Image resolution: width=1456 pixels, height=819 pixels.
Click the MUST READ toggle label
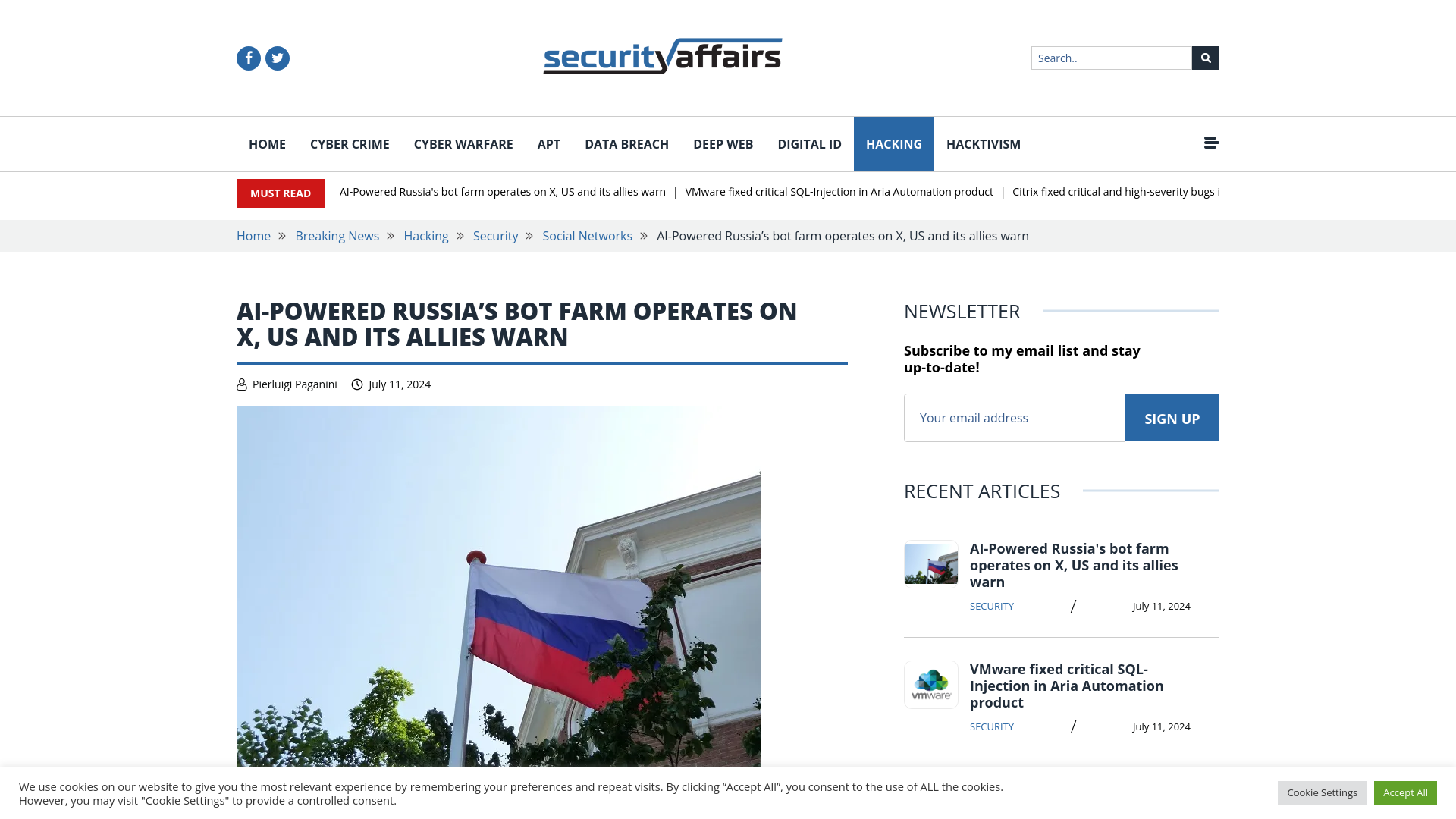click(281, 193)
